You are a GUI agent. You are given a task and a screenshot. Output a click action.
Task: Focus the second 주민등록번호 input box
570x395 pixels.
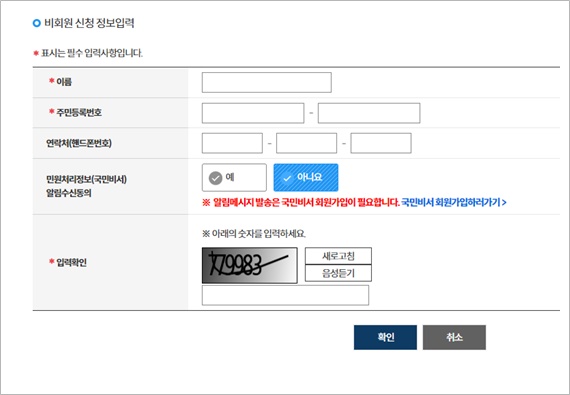coord(369,113)
